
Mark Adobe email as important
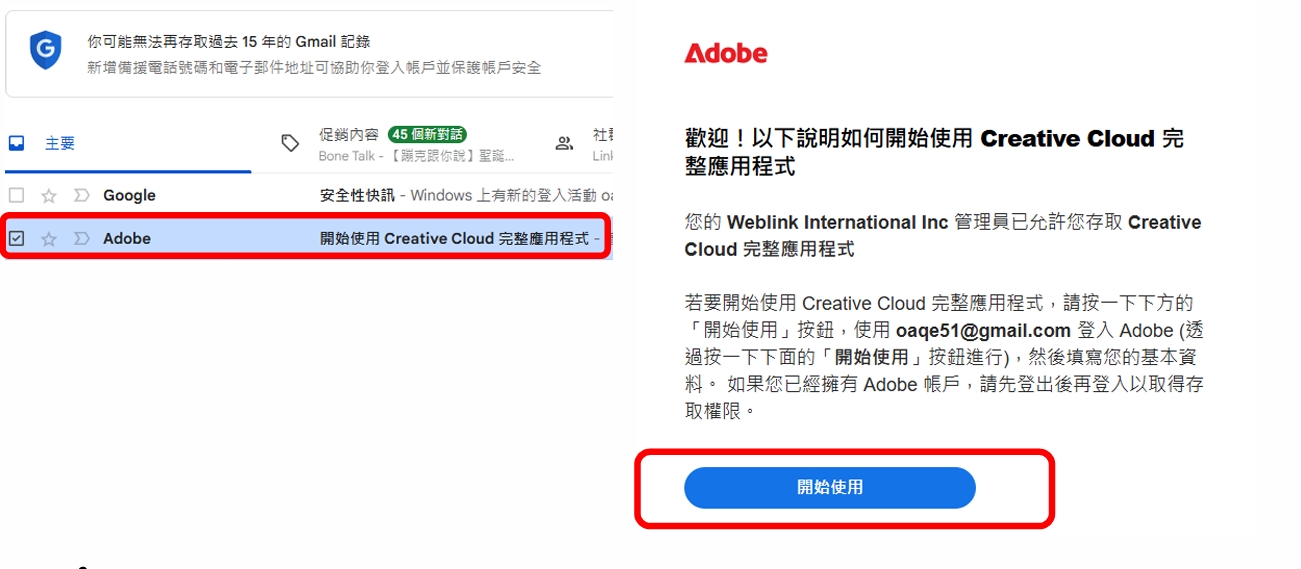pyautogui.click(x=82, y=238)
